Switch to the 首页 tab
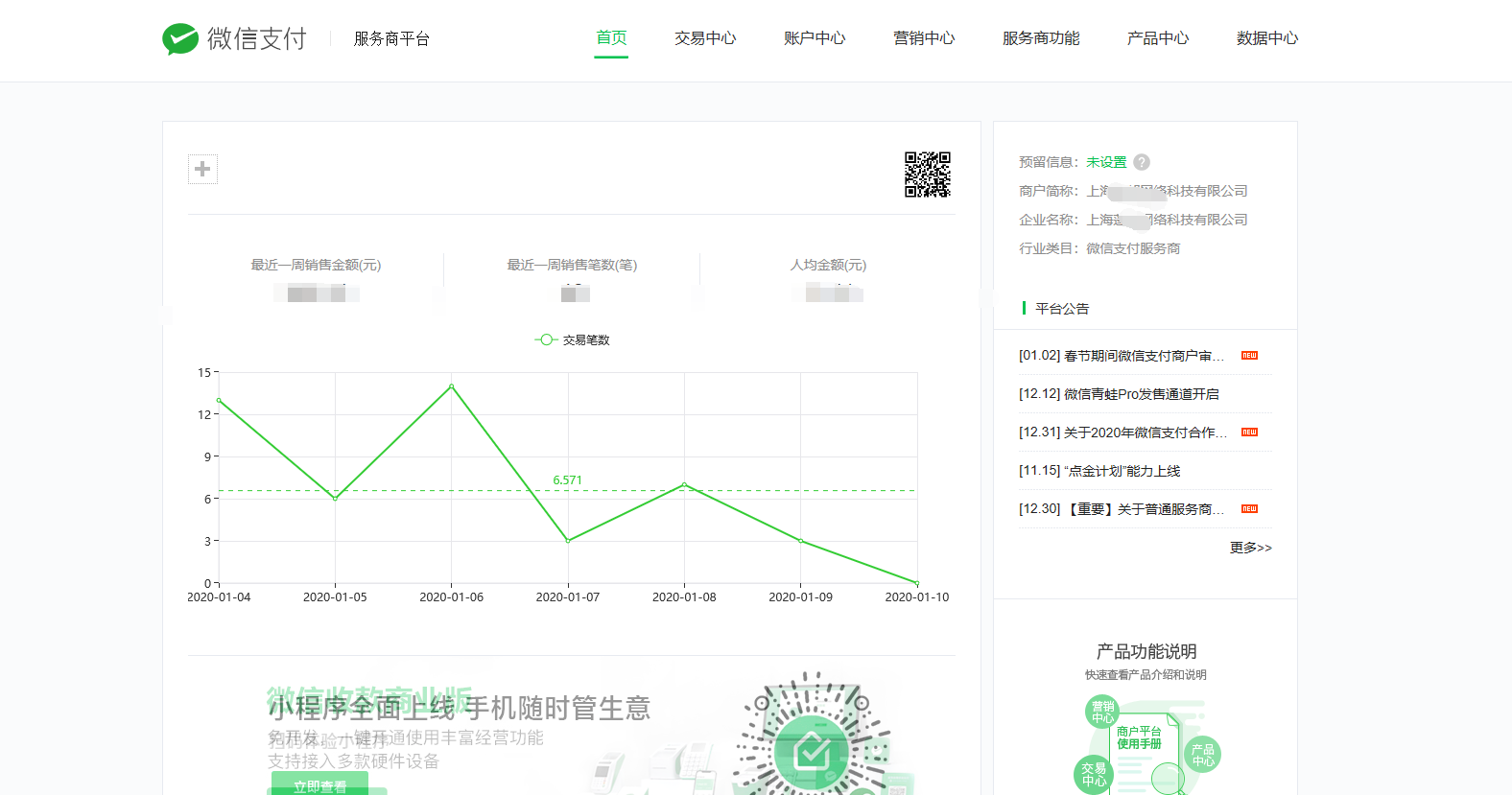The width and height of the screenshot is (1512, 795). 611,38
